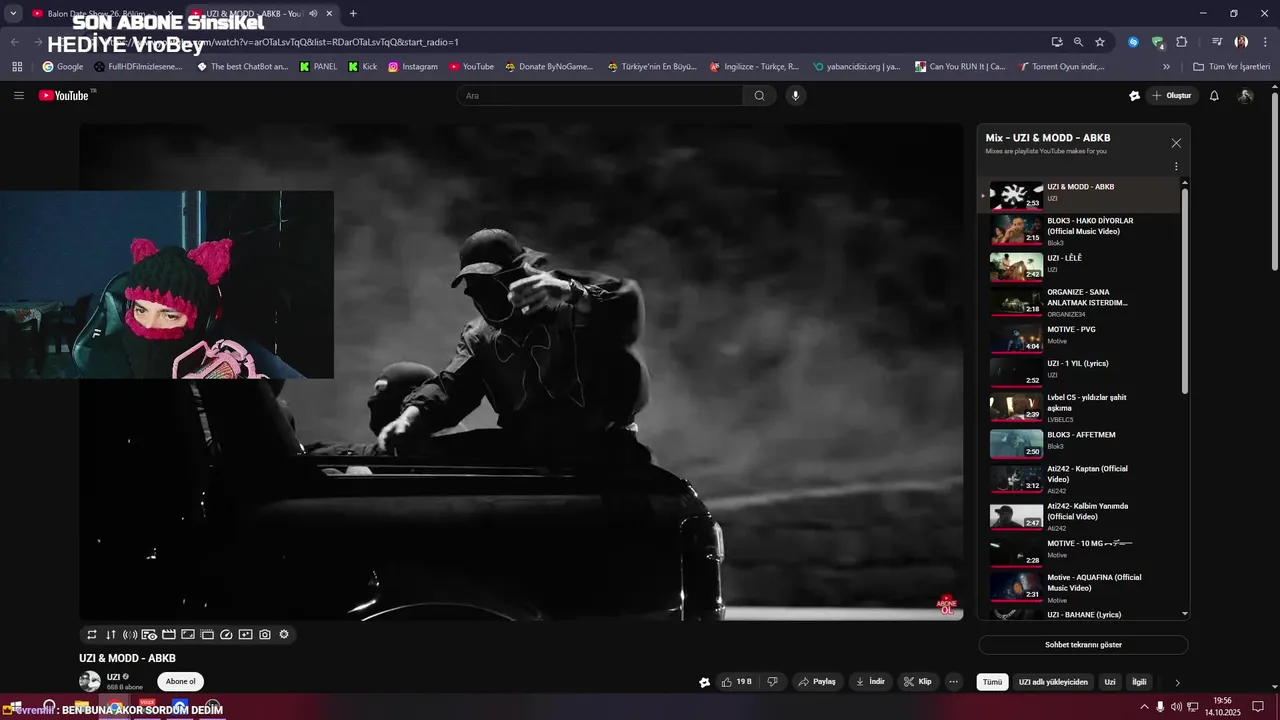1280x720 pixels.
Task: Expand hidden bookmarks with double chevron
Action: coord(1166,67)
